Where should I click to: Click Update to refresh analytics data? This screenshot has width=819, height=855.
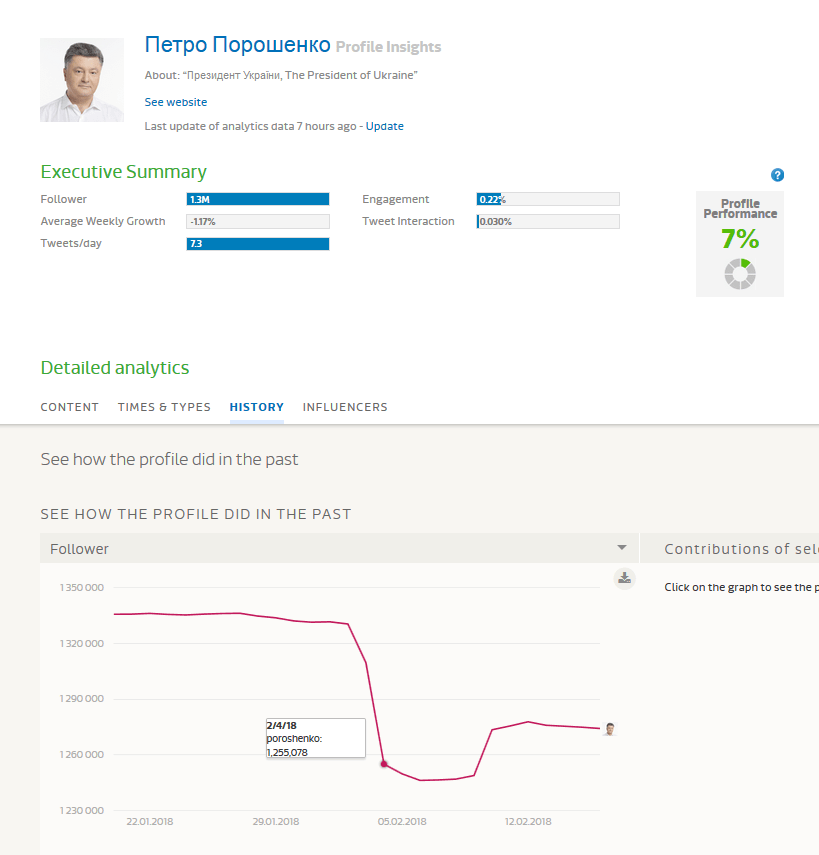pos(385,126)
